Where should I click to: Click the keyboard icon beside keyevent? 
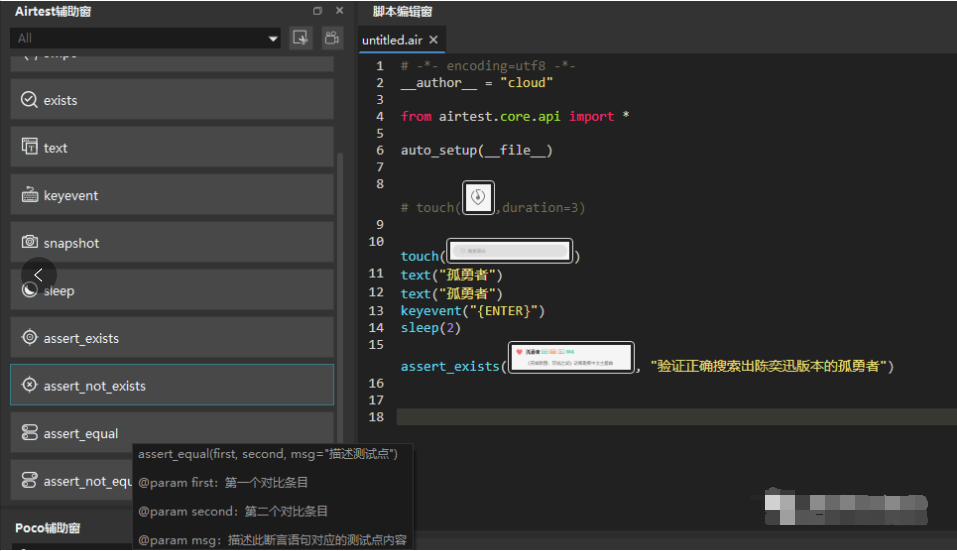29,195
